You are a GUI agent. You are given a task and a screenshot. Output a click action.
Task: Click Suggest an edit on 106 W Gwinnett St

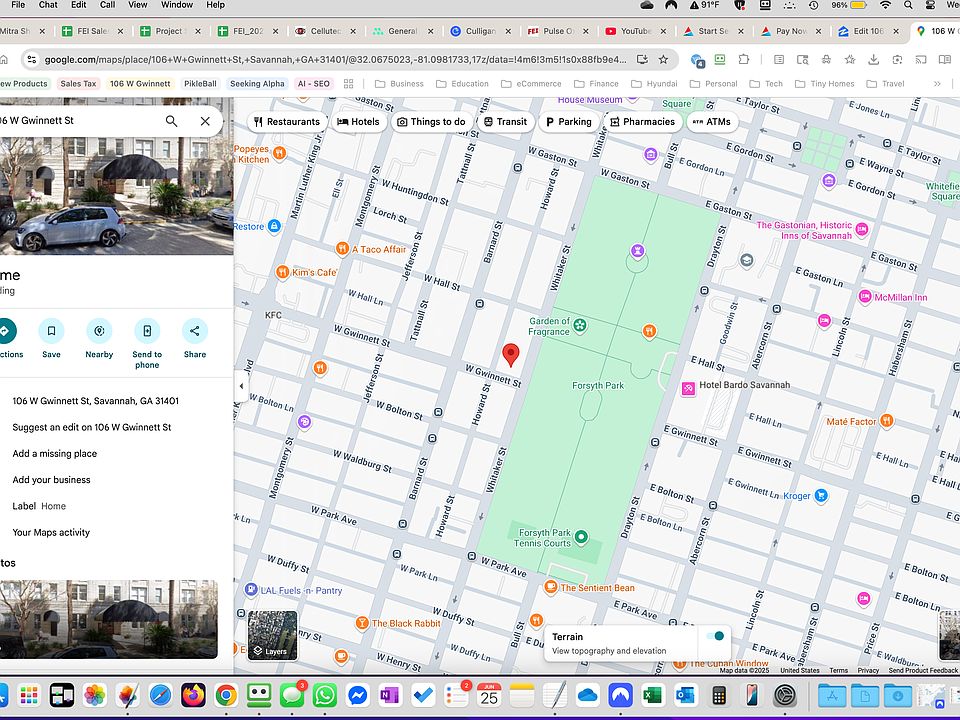[91, 427]
